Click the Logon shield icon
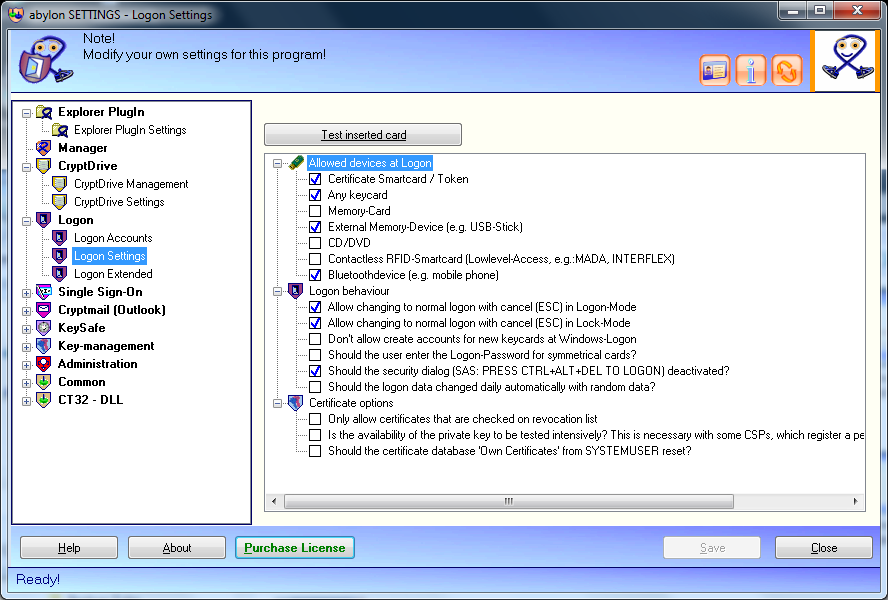This screenshot has width=888, height=600. point(44,220)
